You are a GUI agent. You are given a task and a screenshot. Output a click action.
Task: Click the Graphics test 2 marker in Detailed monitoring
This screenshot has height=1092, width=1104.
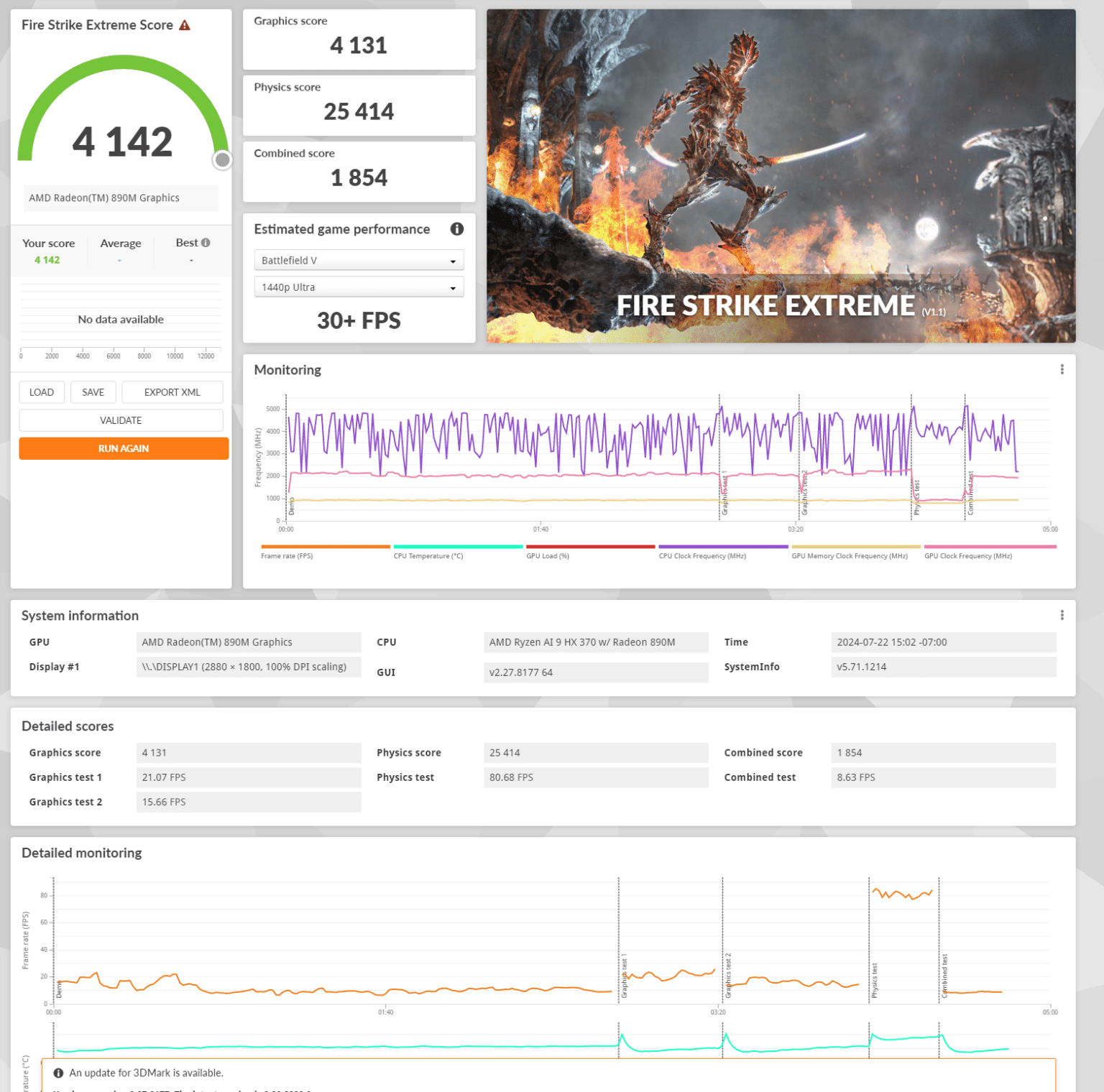coord(728,976)
